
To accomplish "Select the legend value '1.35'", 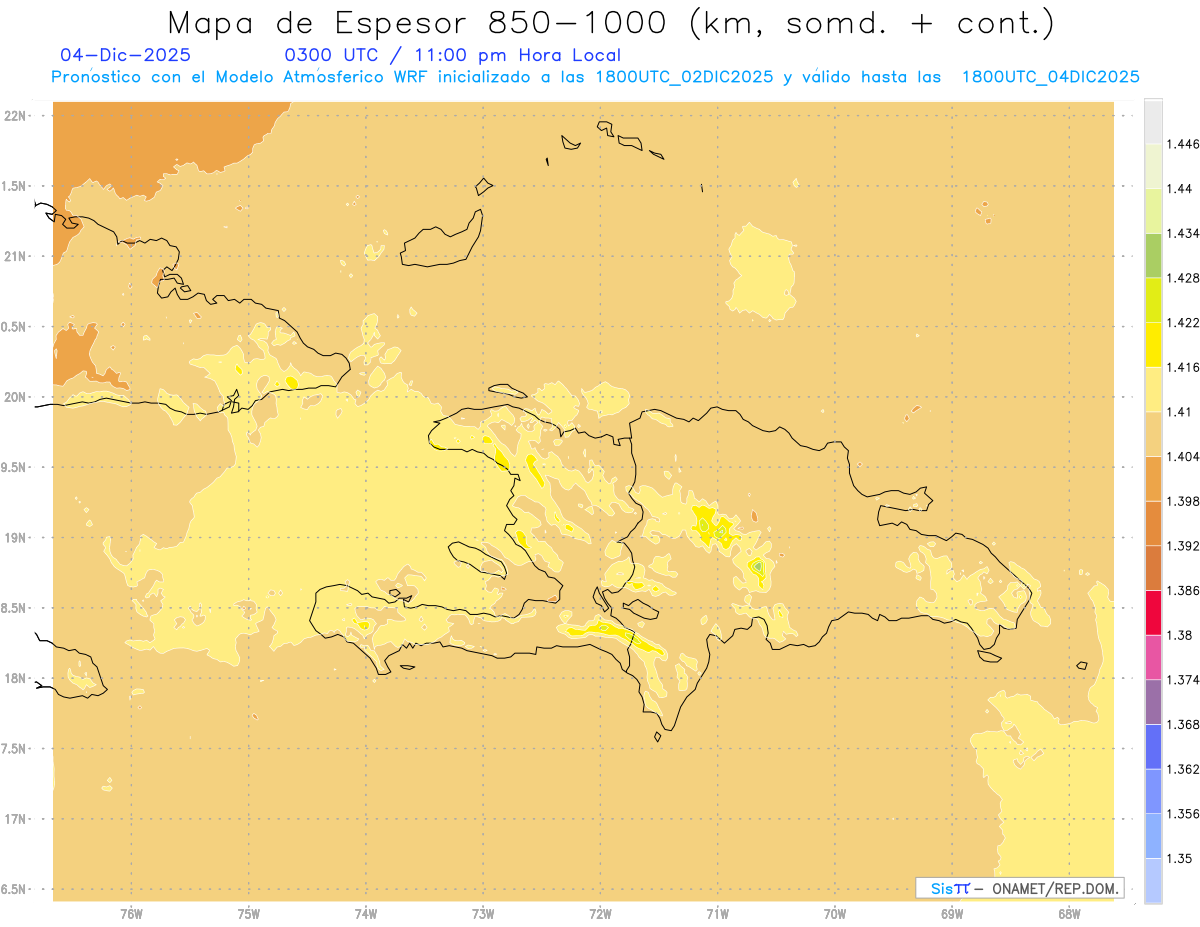I will click(x=1179, y=858).
